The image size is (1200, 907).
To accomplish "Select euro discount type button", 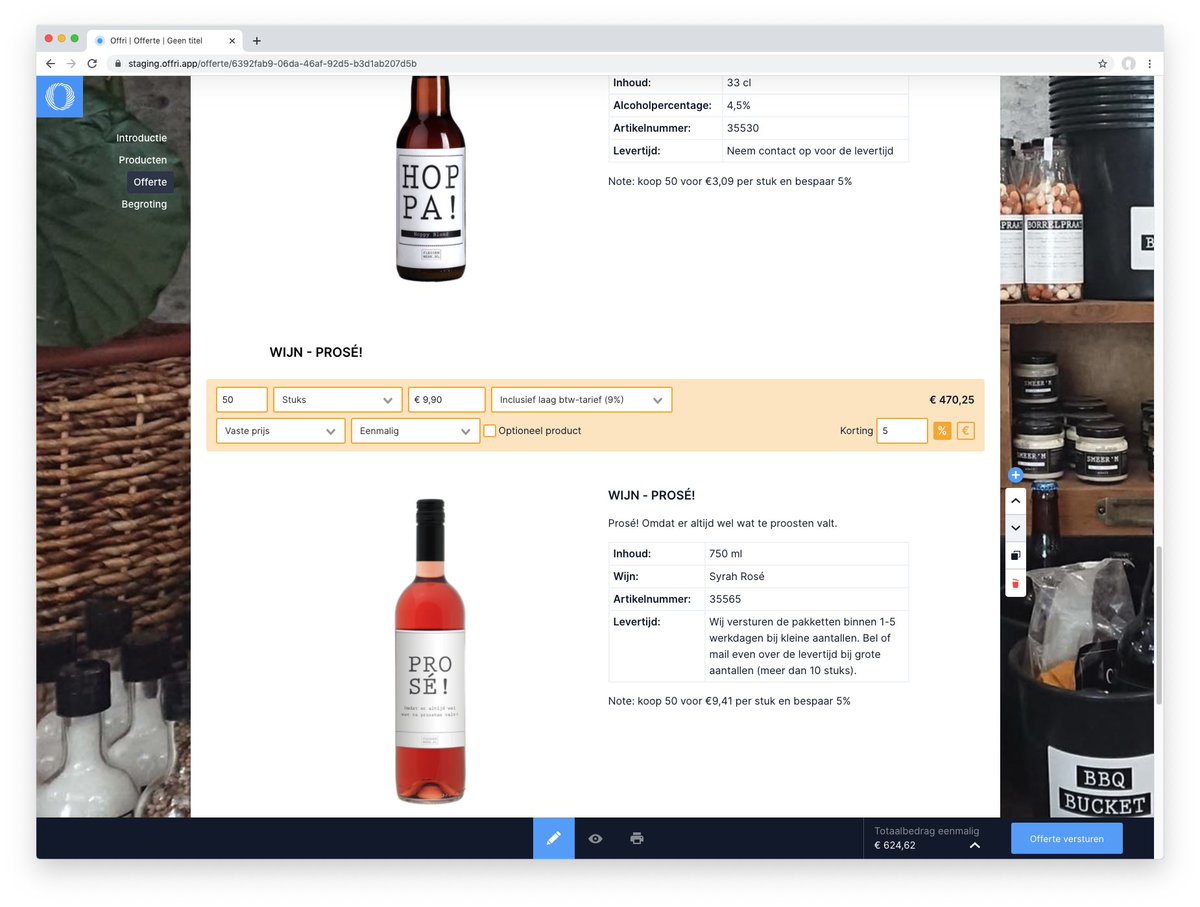I will [965, 431].
